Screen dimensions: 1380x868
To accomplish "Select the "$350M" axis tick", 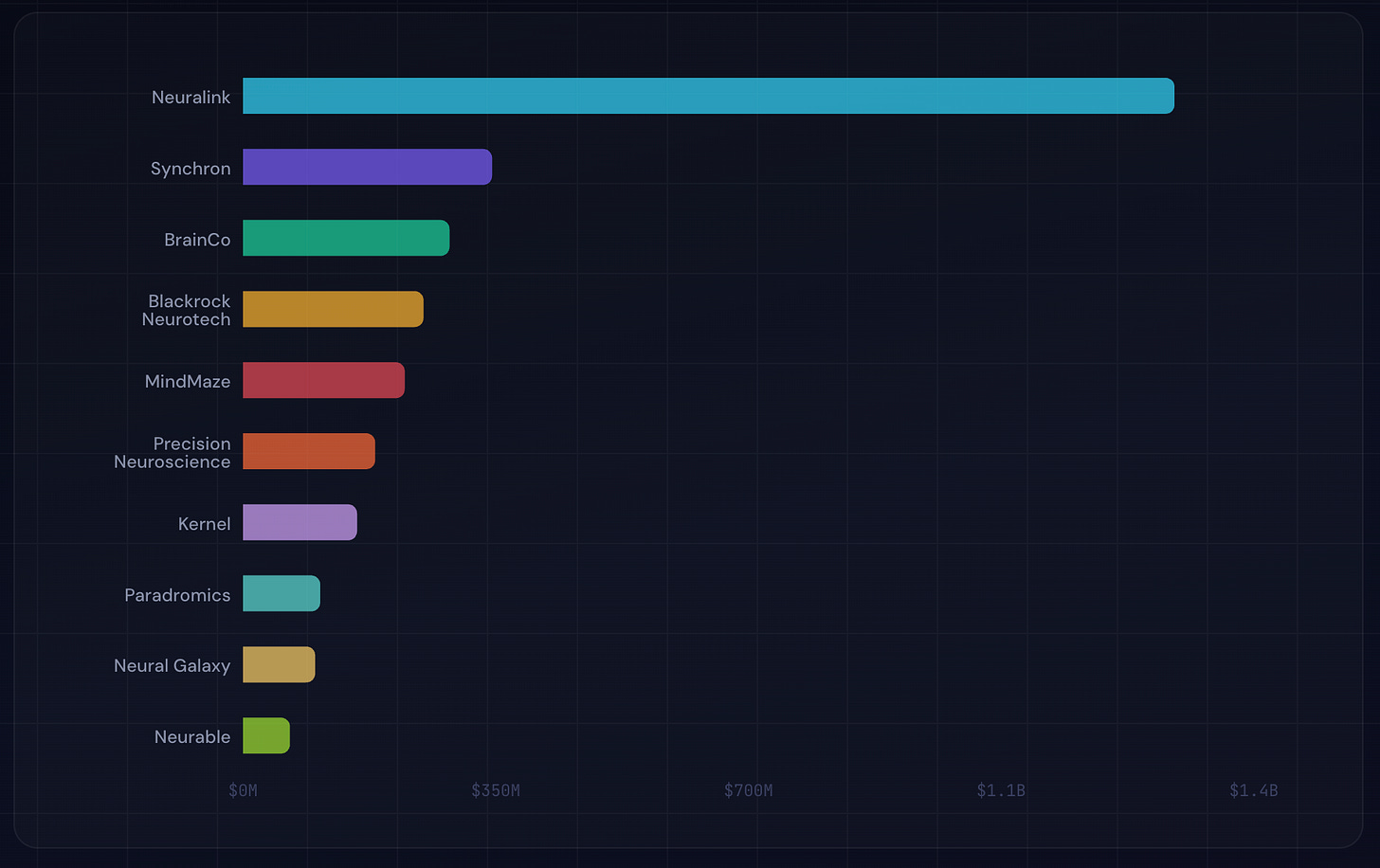I will (496, 790).
